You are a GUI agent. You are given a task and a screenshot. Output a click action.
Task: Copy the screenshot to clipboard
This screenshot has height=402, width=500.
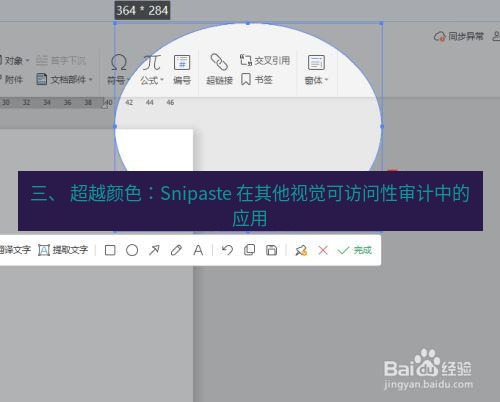click(249, 250)
